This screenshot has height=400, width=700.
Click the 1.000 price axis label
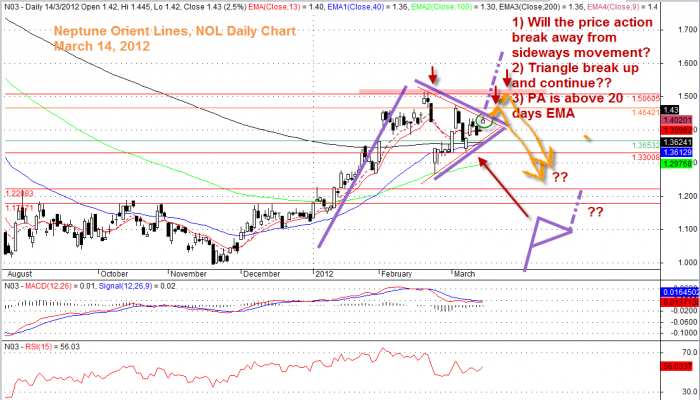click(x=687, y=262)
